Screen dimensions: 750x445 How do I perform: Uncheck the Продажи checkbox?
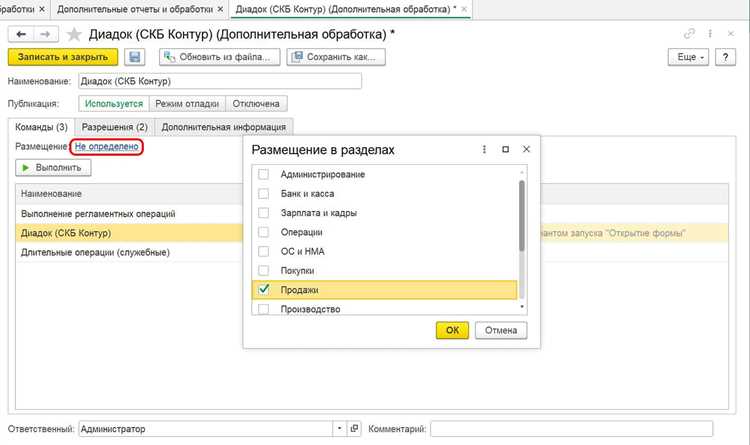pyautogui.click(x=264, y=289)
